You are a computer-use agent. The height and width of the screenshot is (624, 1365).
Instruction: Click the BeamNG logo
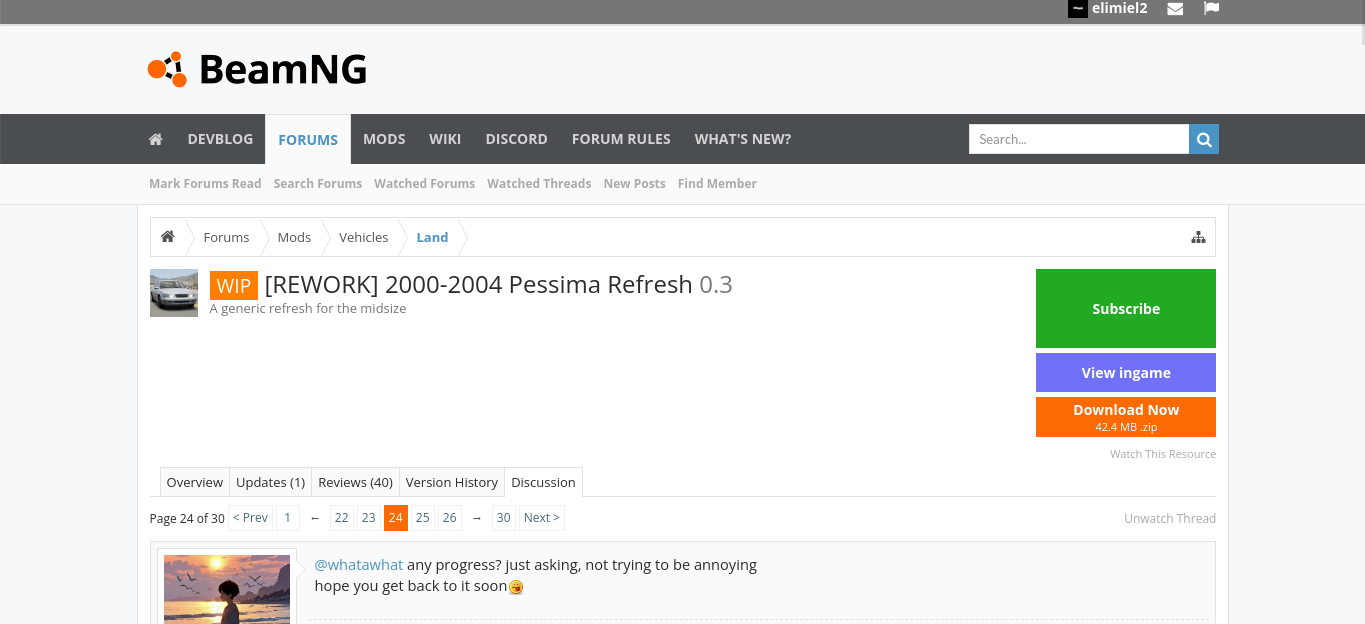[258, 69]
